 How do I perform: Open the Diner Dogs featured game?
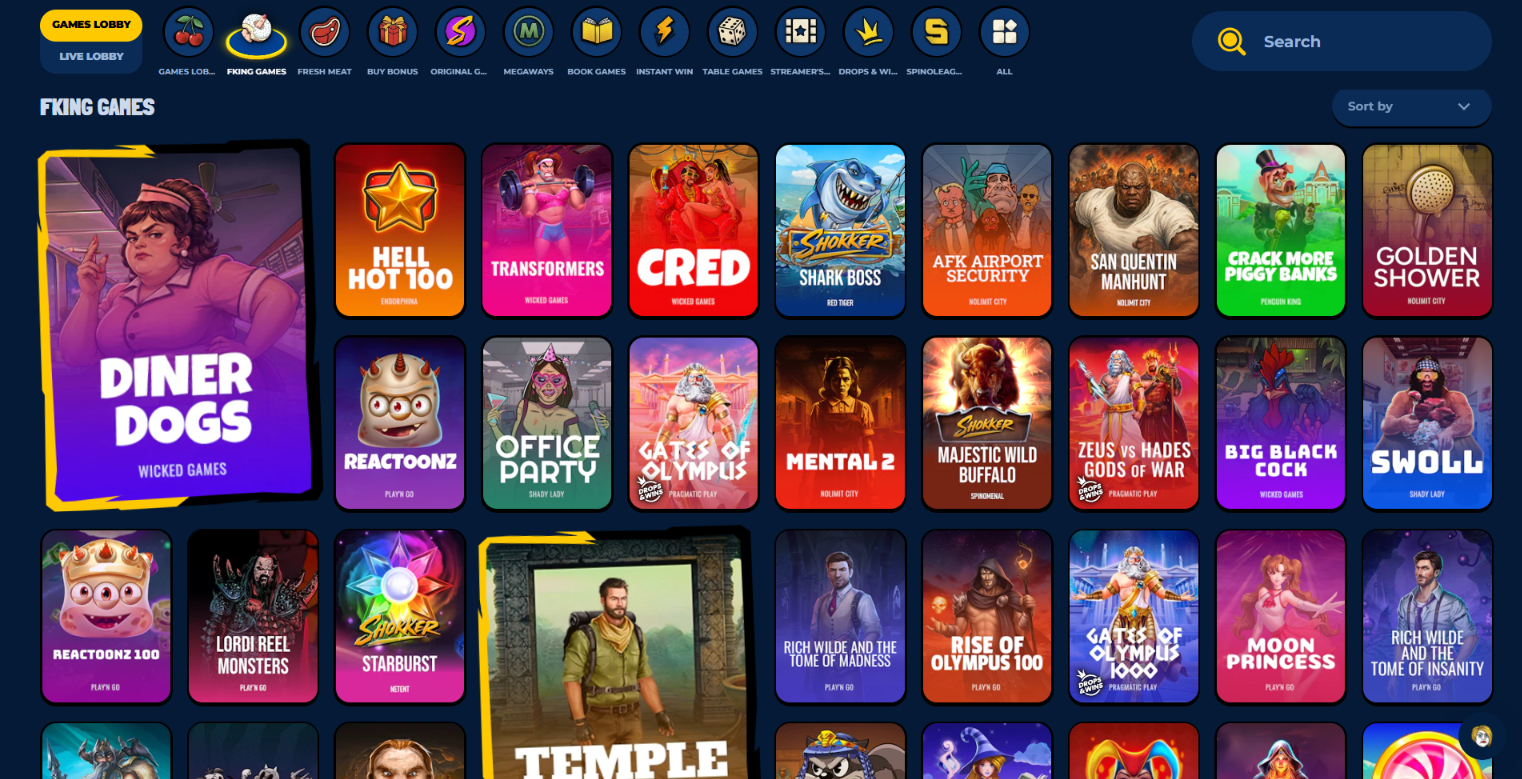pos(178,325)
